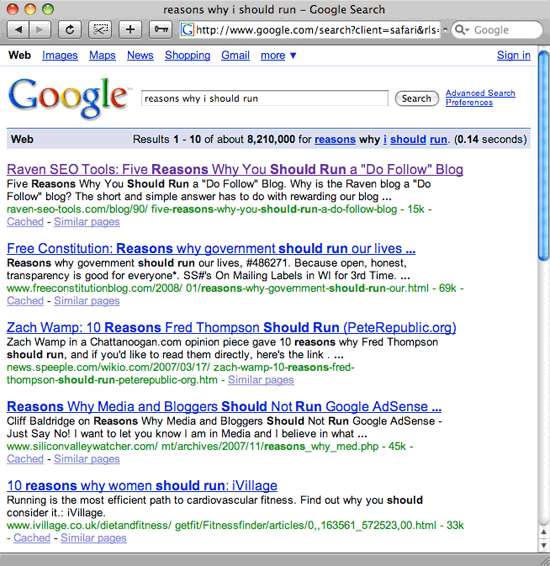Click the news.speeple.com green URL text

pos(180,374)
